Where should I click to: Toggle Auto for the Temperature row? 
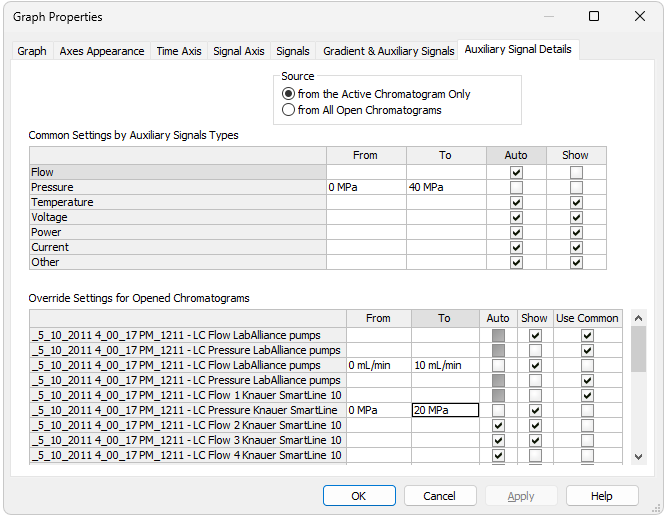[516, 203]
